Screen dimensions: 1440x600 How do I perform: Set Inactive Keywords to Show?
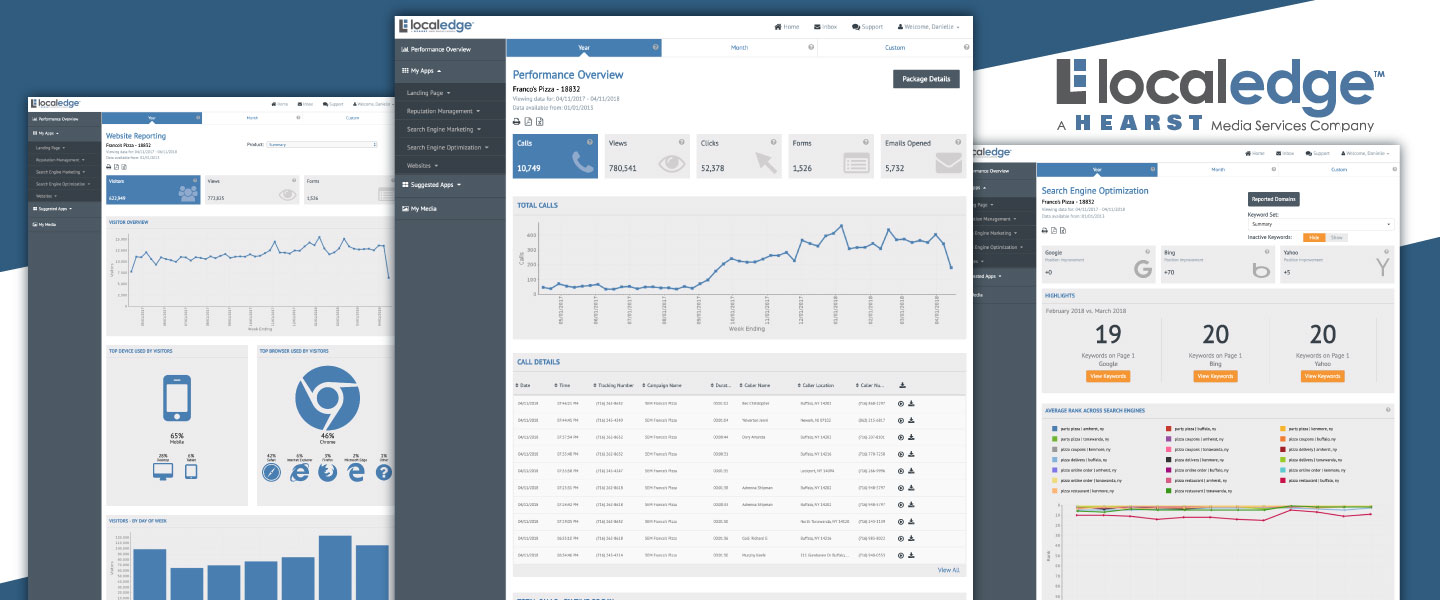click(x=1338, y=237)
